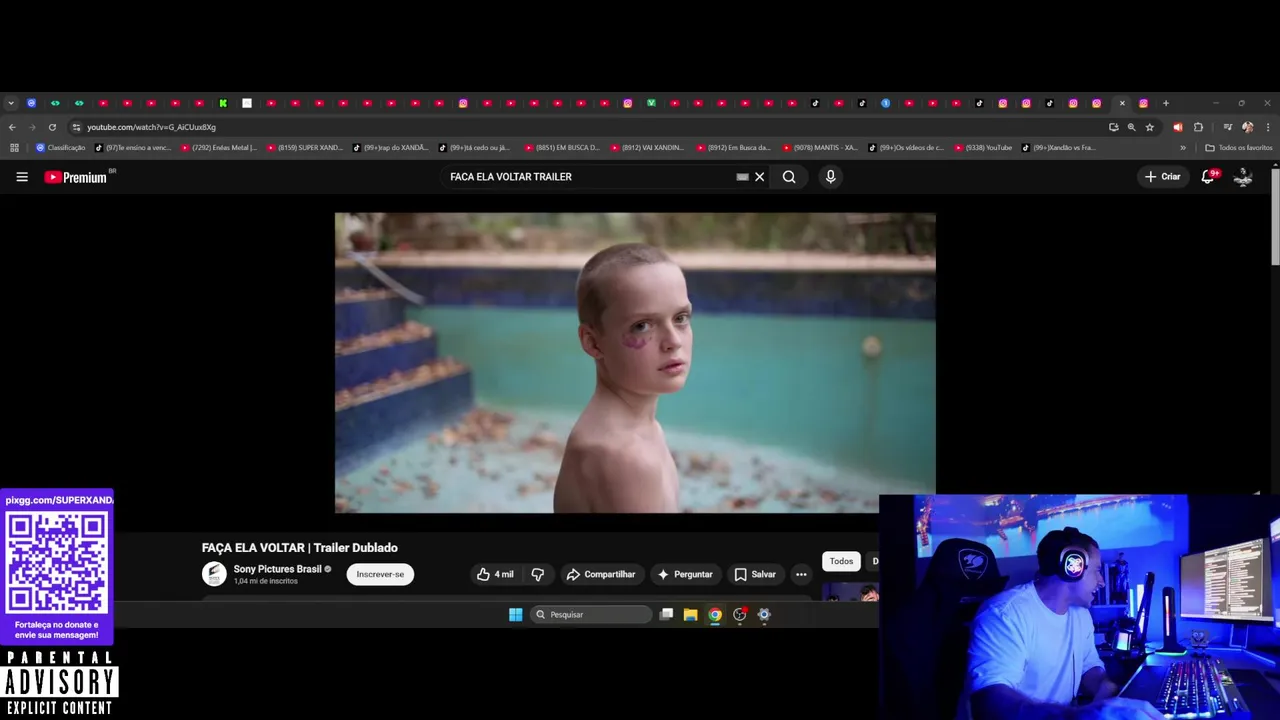Open the (9338) YouTube bookmark
This screenshot has width=1280, height=720.
tap(984, 148)
